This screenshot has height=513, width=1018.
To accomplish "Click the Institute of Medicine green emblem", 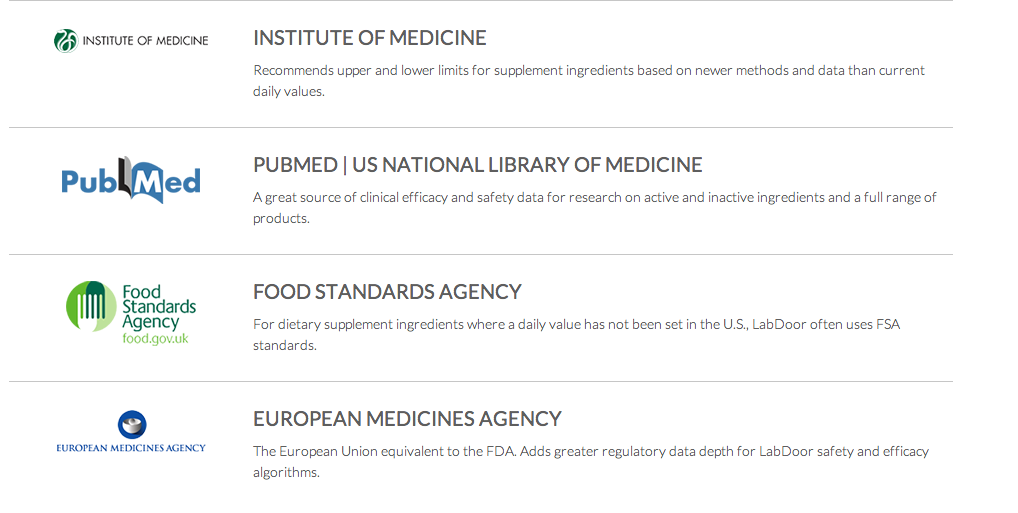I will click(x=65, y=41).
